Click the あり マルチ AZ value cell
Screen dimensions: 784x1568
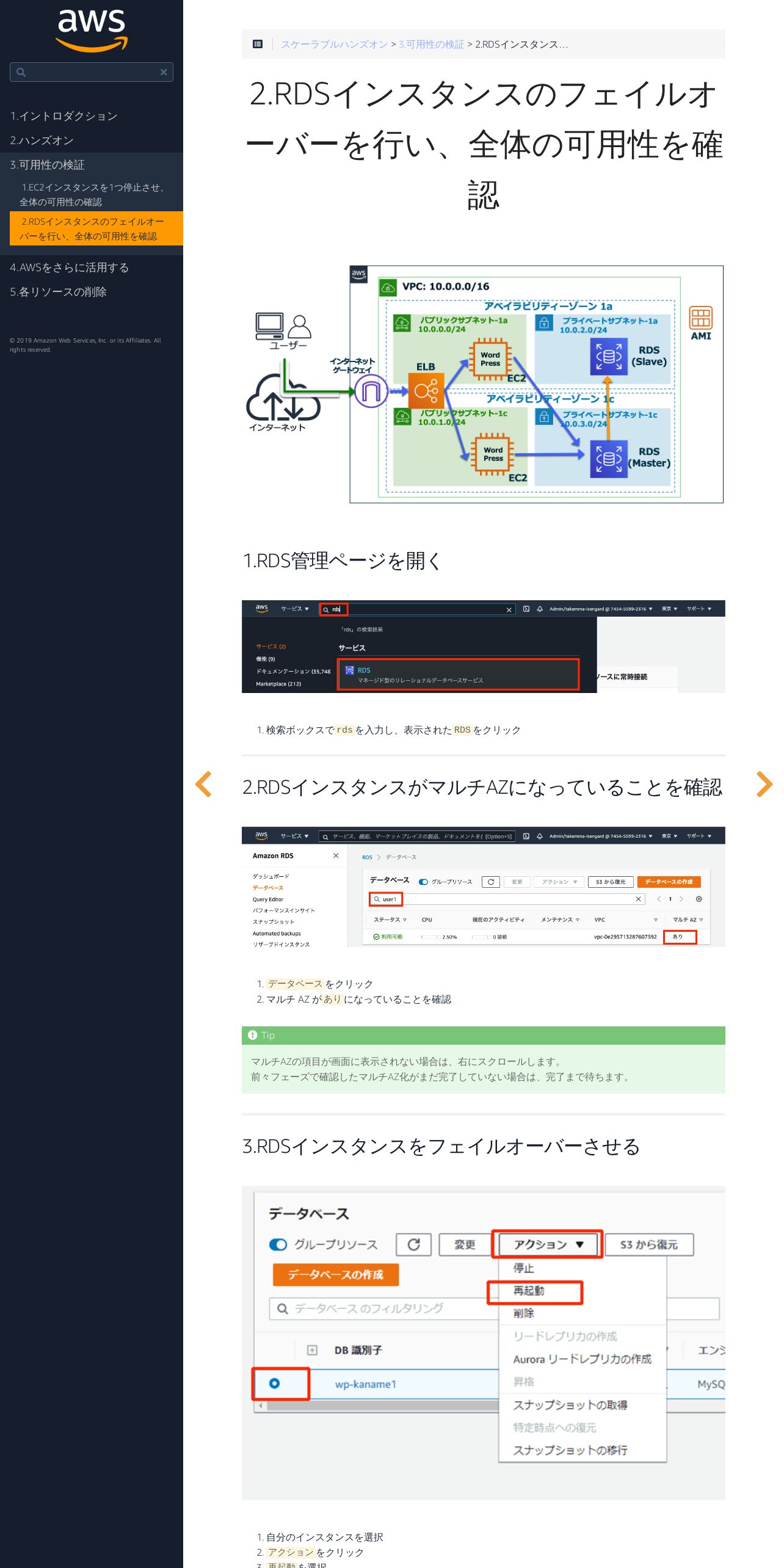pyautogui.click(x=680, y=937)
